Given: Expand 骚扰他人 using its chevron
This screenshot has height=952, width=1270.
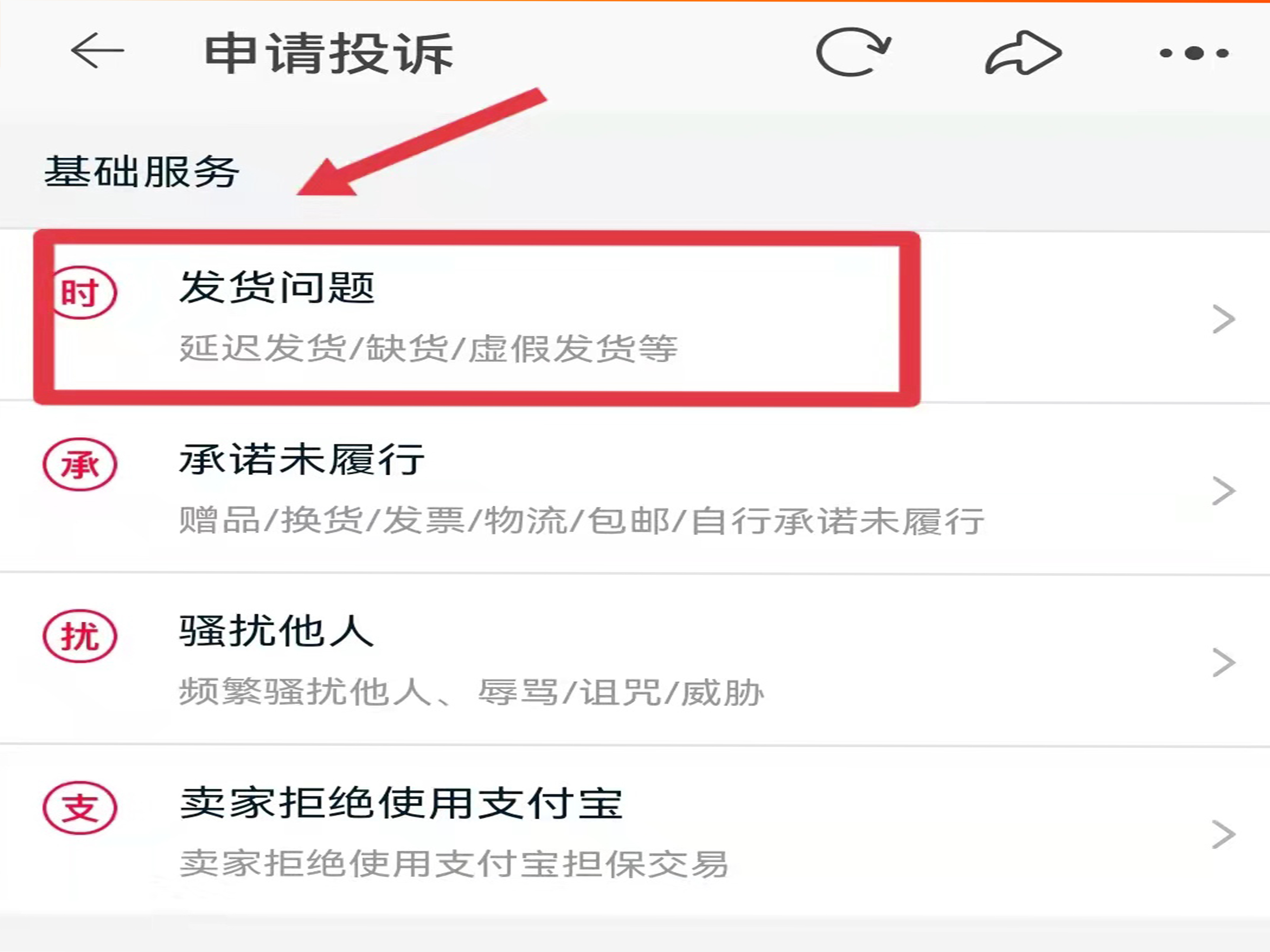Looking at the screenshot, I should point(1223,662).
